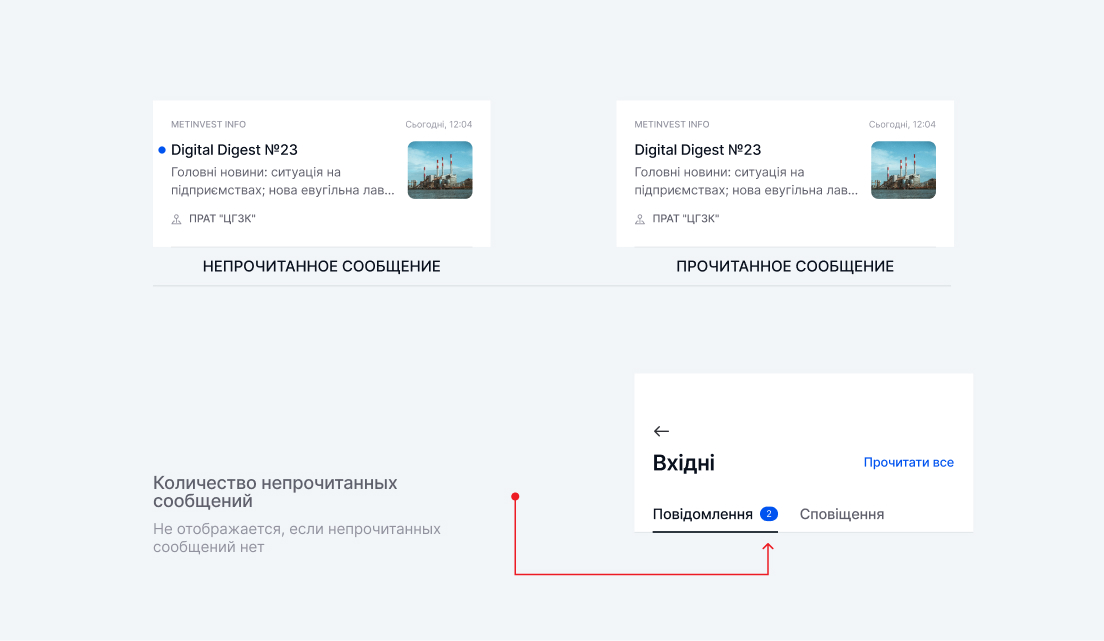Click the timestamp on the unread message card
Viewport: 1104px width, 641px height.
[x=438, y=125]
